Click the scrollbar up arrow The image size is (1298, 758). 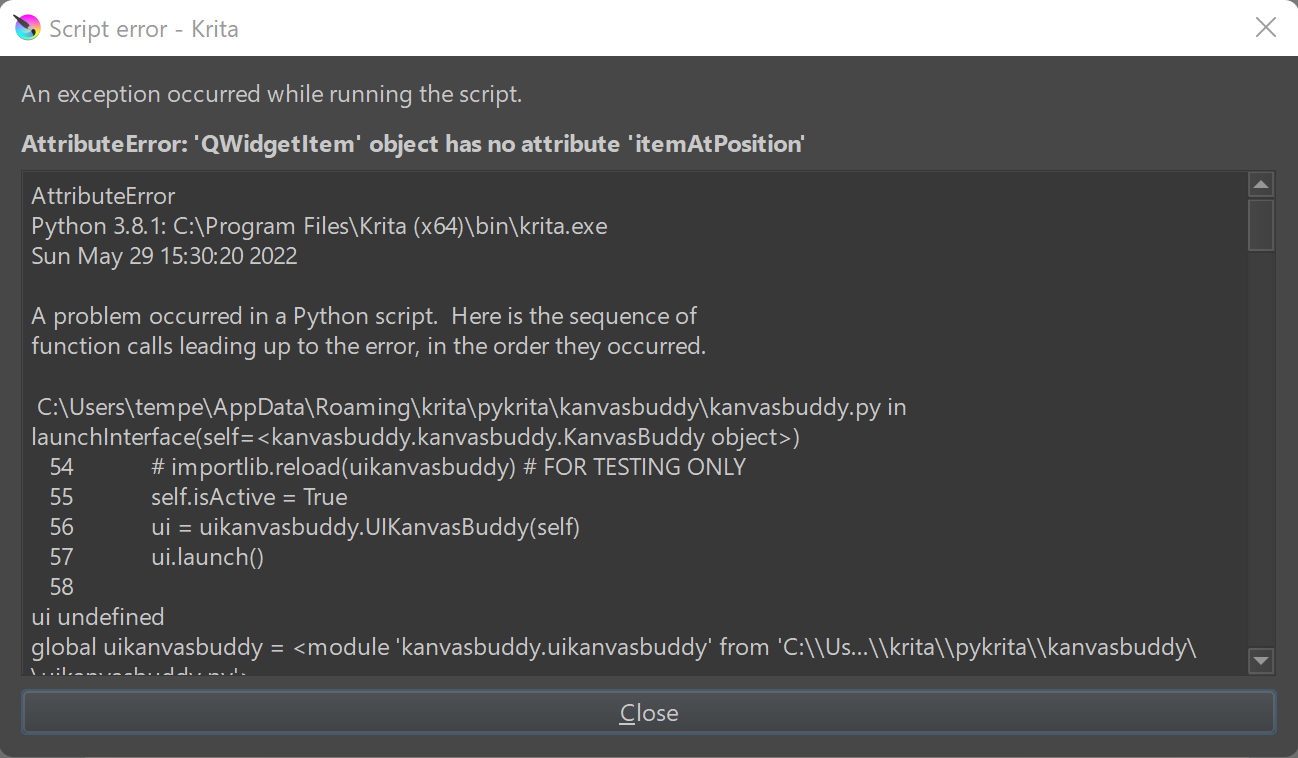(1261, 185)
